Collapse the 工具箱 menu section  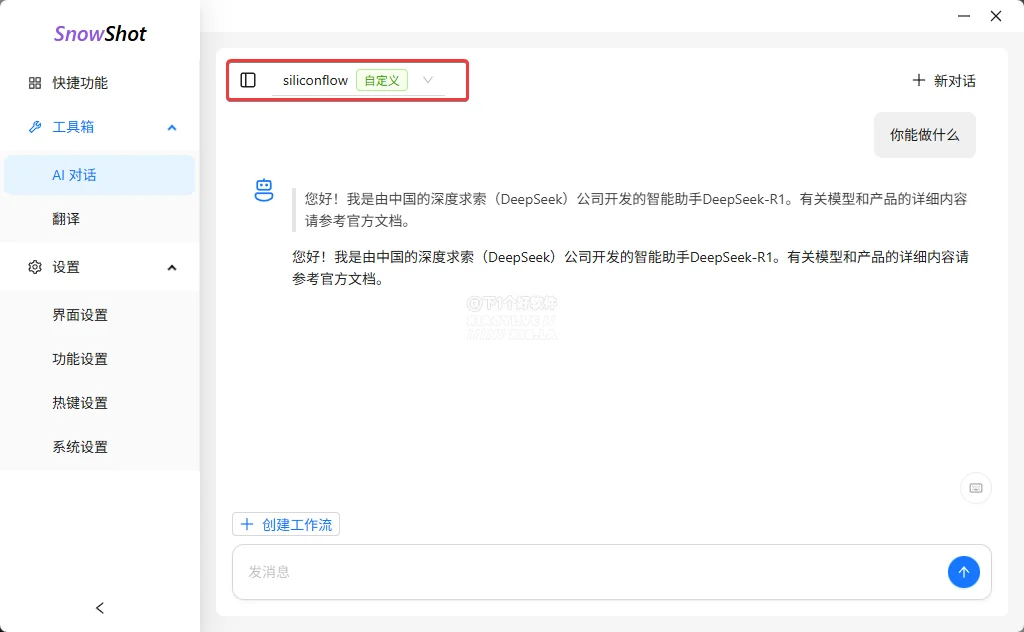tap(100, 127)
